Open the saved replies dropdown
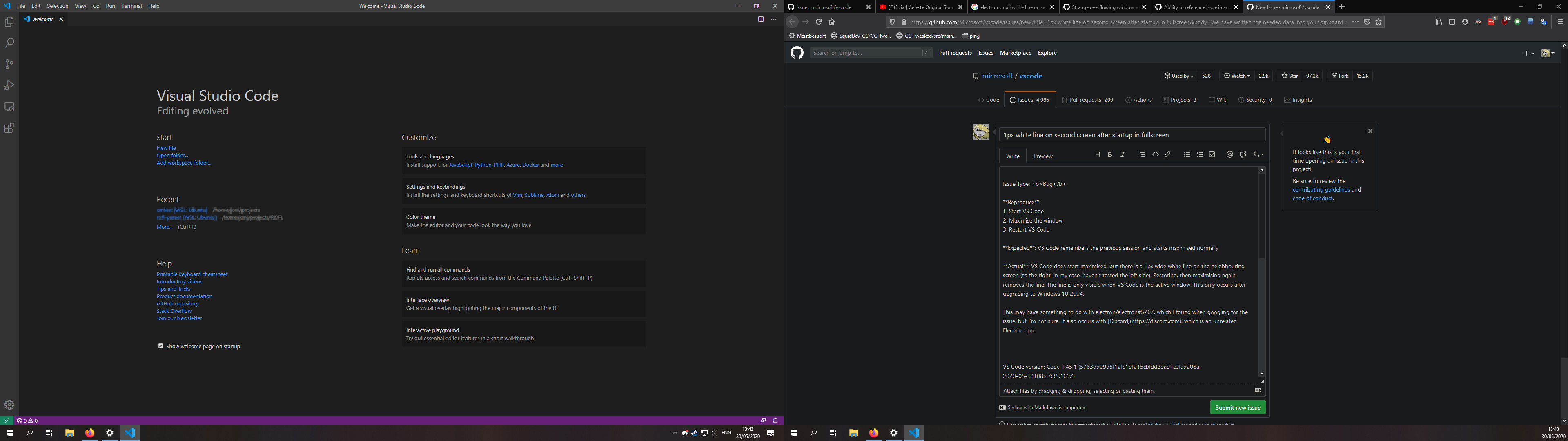Image resolution: width=1568 pixels, height=441 pixels. coord(1258,154)
